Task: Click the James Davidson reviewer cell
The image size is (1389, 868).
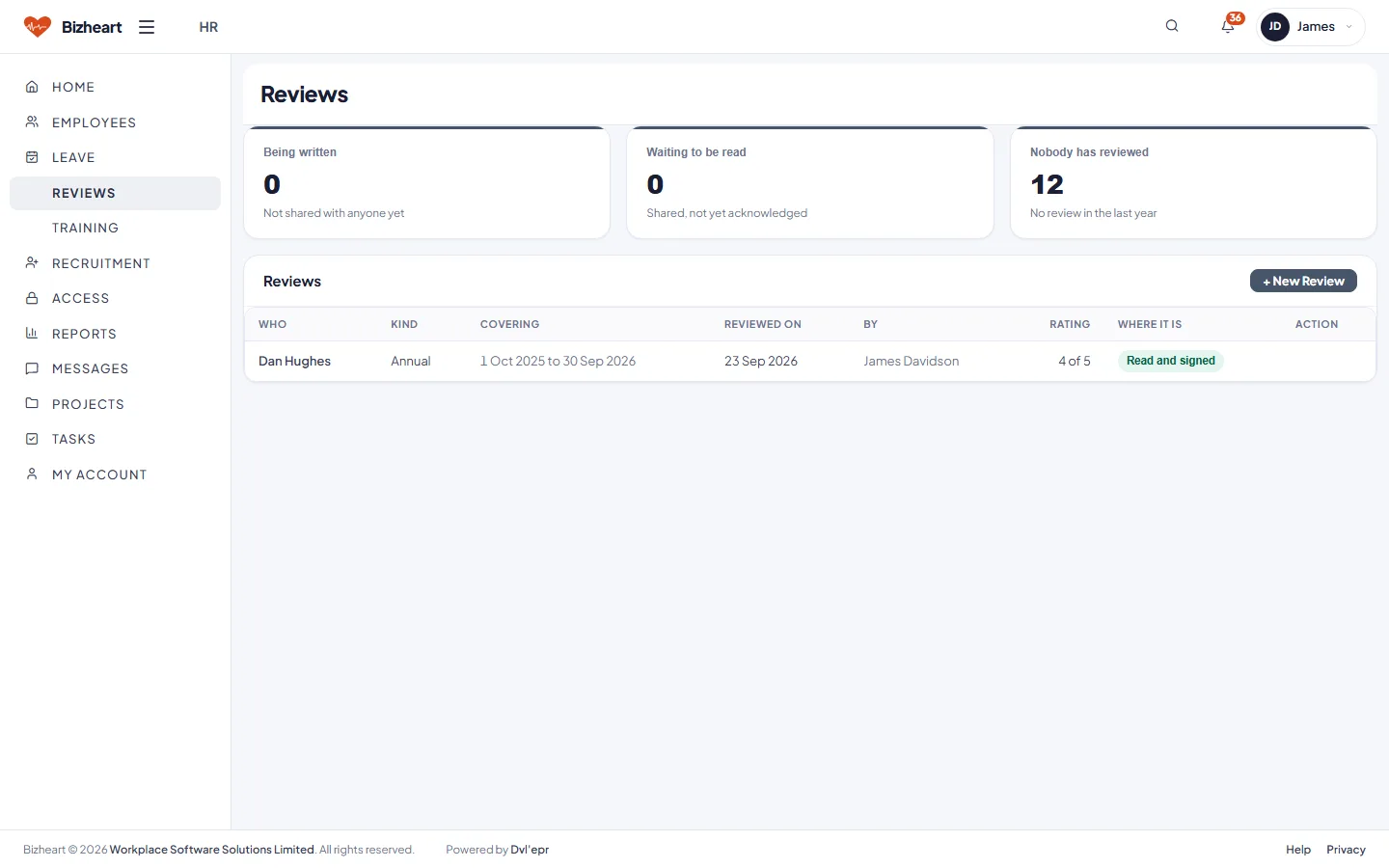Action: tap(912, 361)
